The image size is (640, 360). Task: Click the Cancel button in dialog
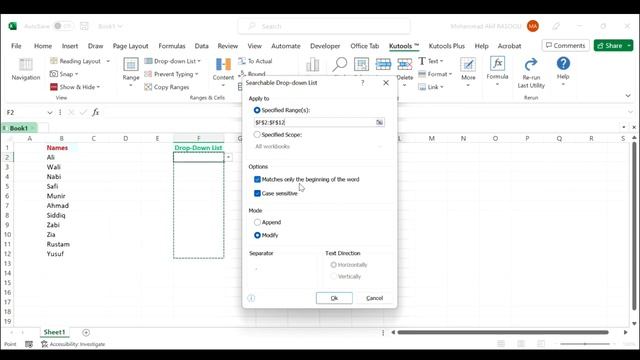(374, 298)
